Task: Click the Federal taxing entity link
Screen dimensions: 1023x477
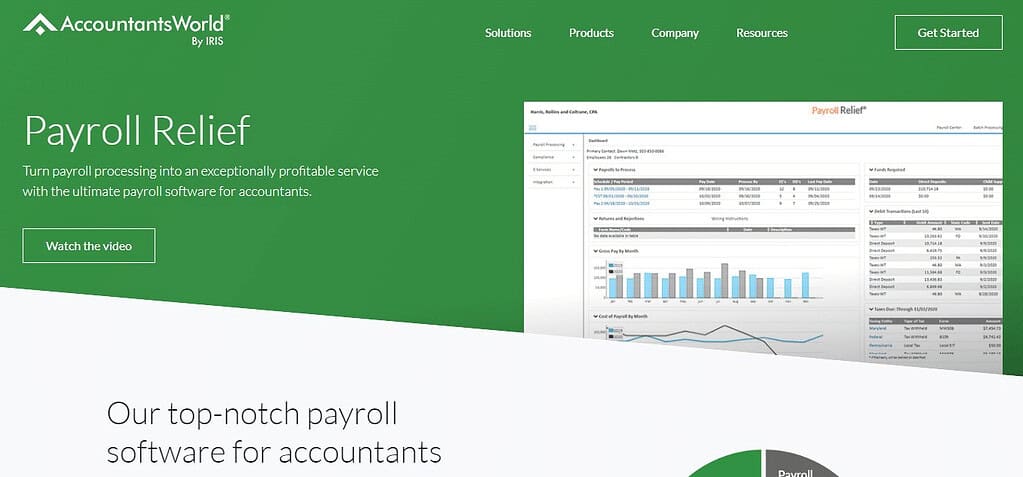Action: [876, 337]
